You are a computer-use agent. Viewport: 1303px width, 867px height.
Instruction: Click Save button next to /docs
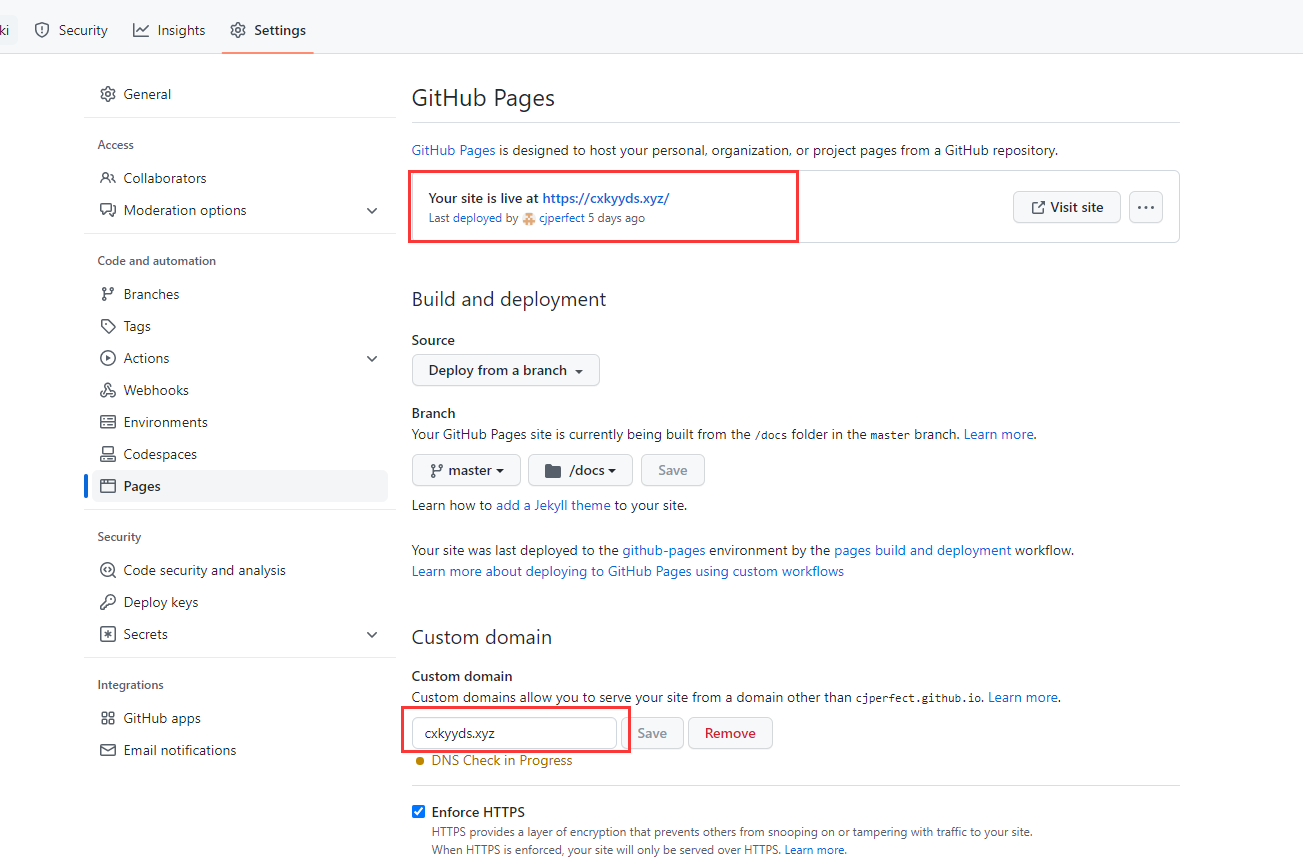[673, 470]
